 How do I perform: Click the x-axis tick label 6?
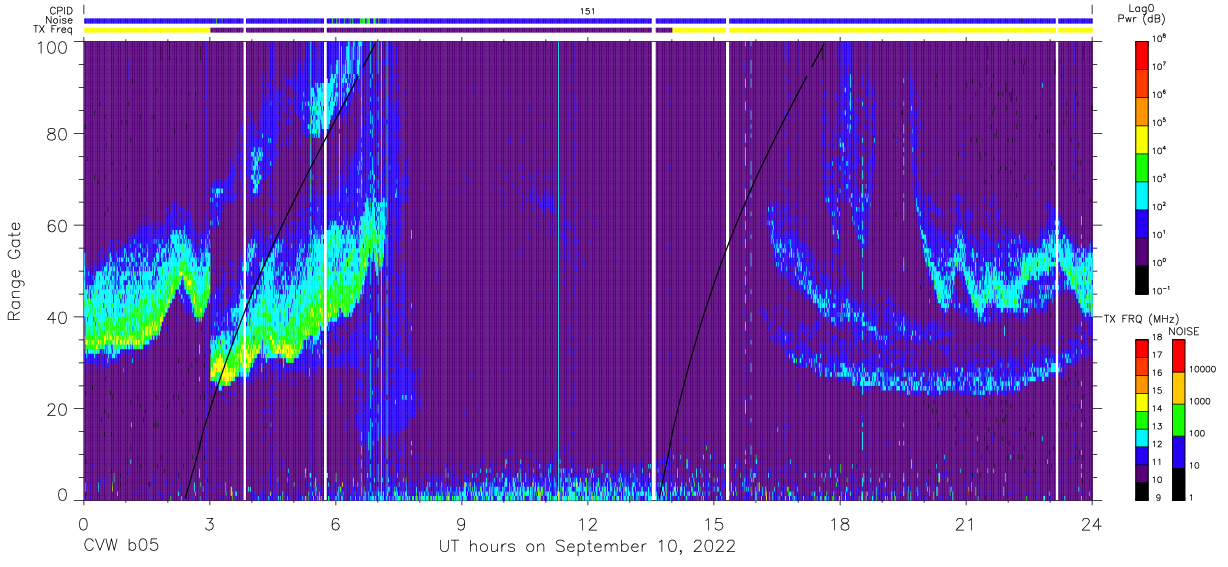(x=336, y=524)
